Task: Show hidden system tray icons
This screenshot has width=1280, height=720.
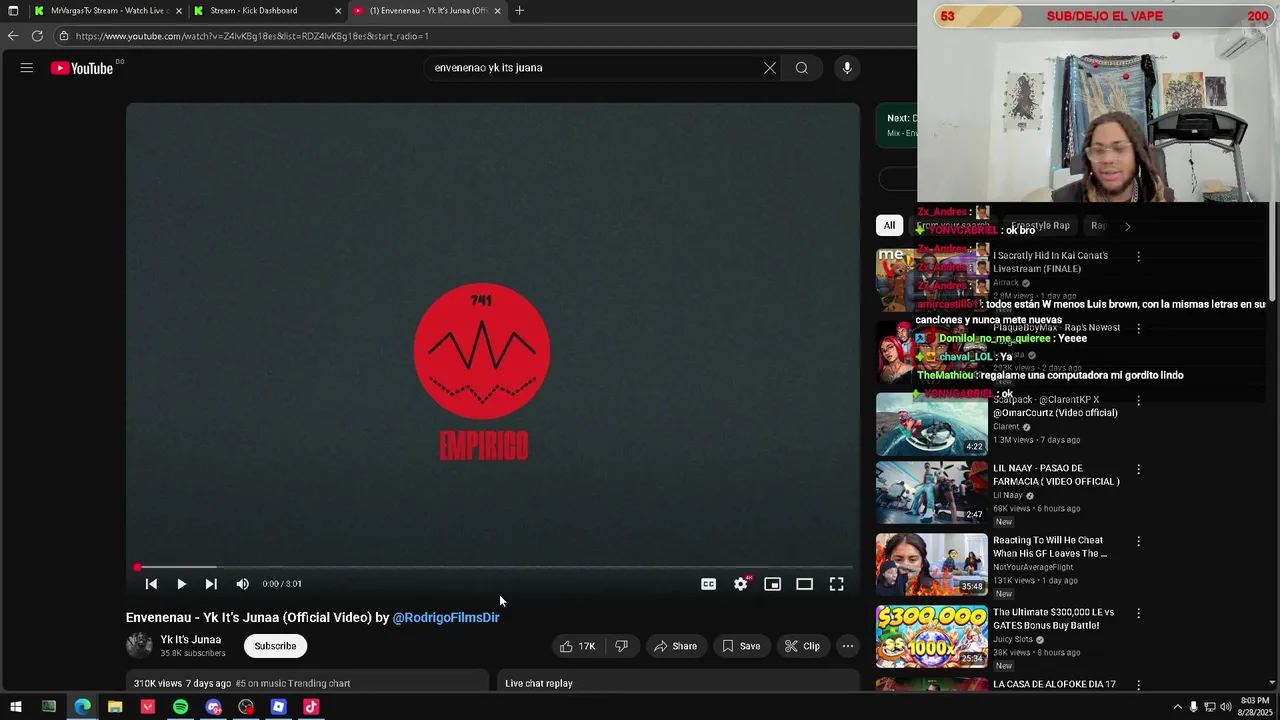Action: 1177,707
